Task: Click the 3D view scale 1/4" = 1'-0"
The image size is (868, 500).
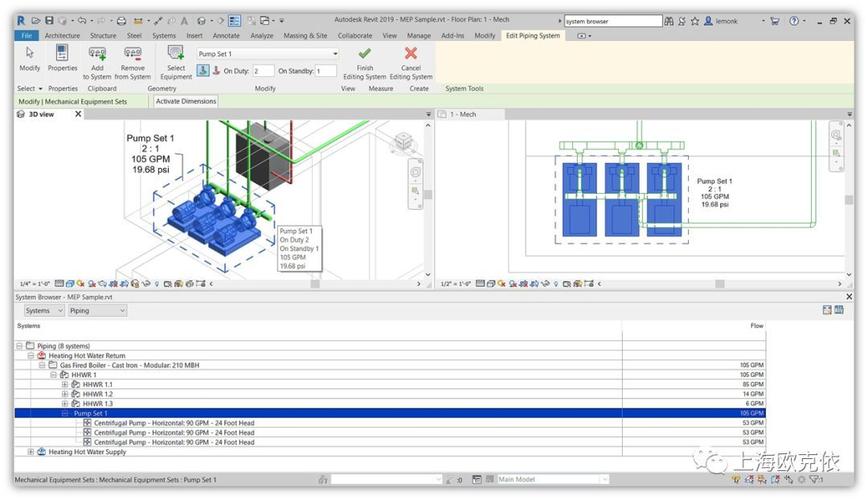Action: 34,283
